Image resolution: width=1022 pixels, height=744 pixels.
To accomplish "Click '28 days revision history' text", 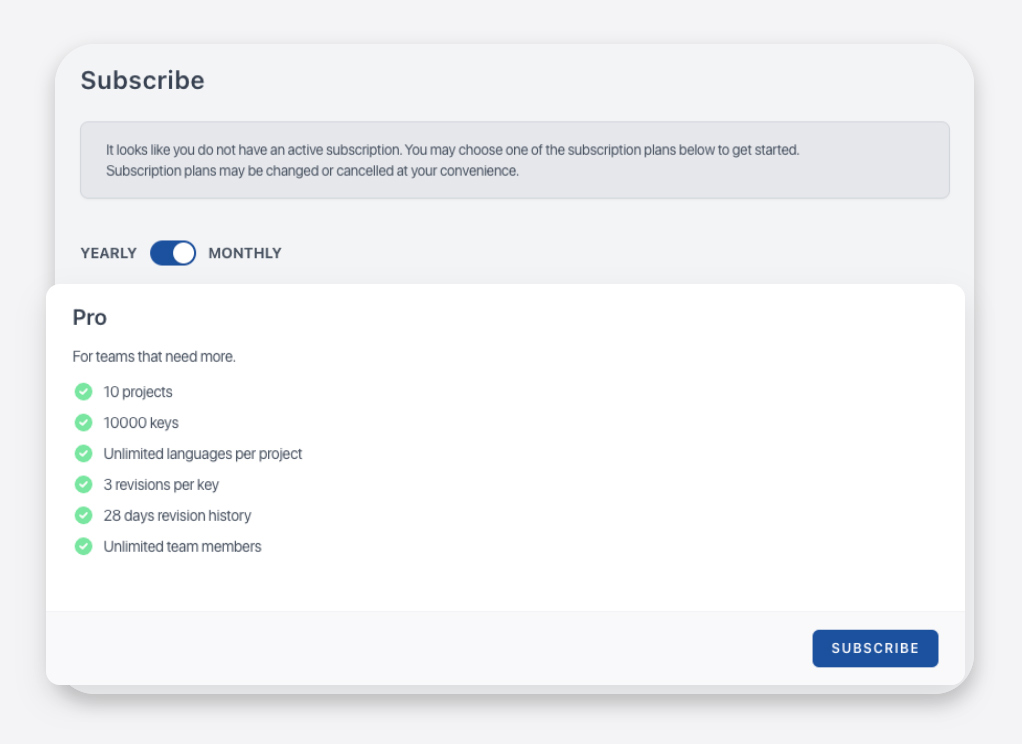I will 177,516.
